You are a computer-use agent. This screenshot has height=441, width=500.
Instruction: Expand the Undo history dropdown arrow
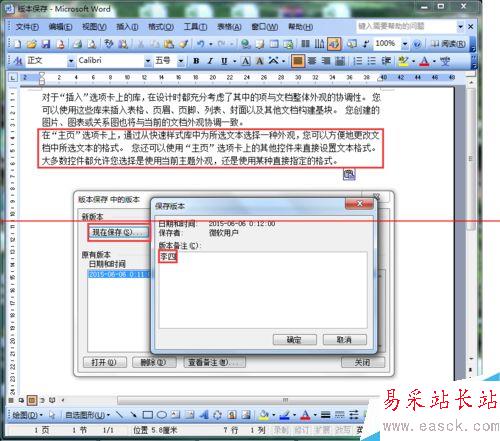click(x=211, y=44)
